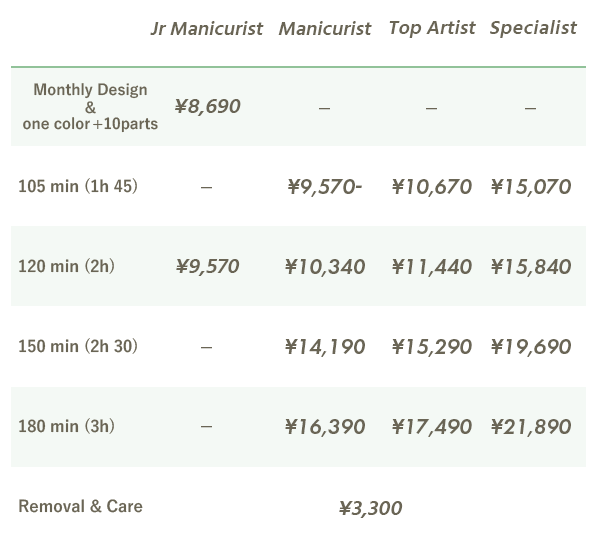Select Specialist price ¥21,890

click(x=531, y=427)
